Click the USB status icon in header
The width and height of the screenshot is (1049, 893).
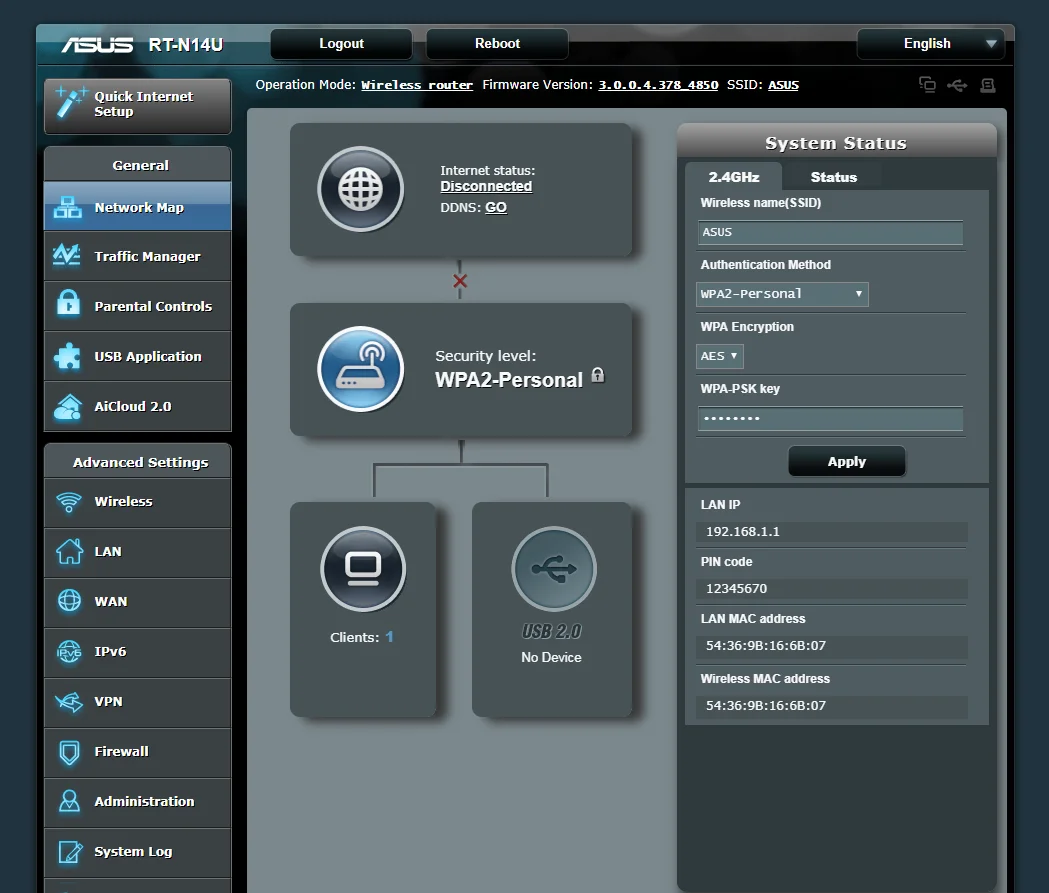point(957,85)
